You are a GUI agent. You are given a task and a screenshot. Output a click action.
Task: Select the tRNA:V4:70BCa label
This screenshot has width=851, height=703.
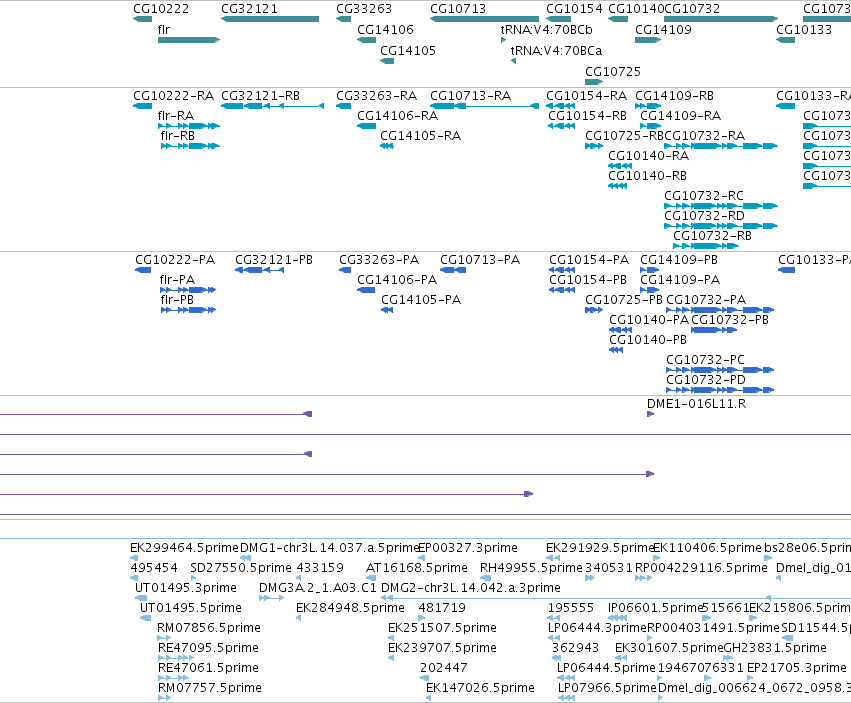pyautogui.click(x=556, y=50)
